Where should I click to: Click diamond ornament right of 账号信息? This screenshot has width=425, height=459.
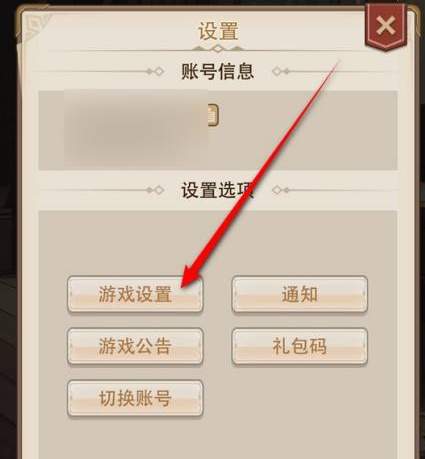coord(280,71)
